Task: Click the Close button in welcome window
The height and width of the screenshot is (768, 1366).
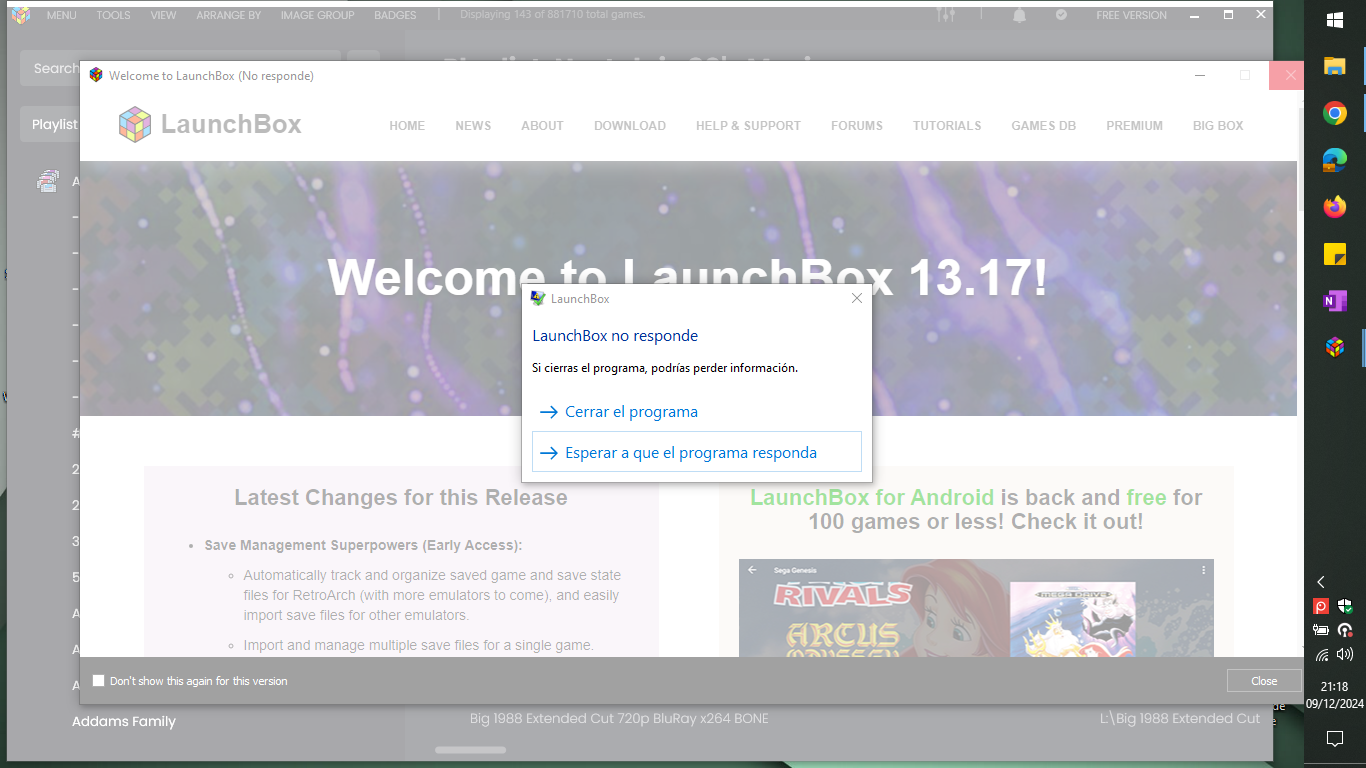Action: pos(1264,681)
